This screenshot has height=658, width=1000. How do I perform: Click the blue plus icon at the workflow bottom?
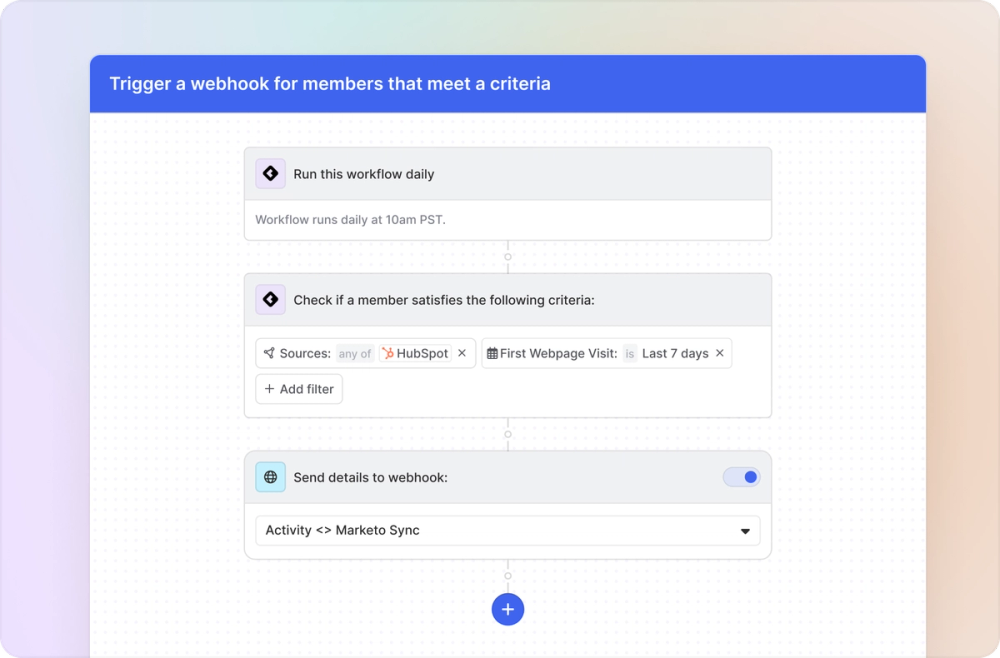click(508, 609)
